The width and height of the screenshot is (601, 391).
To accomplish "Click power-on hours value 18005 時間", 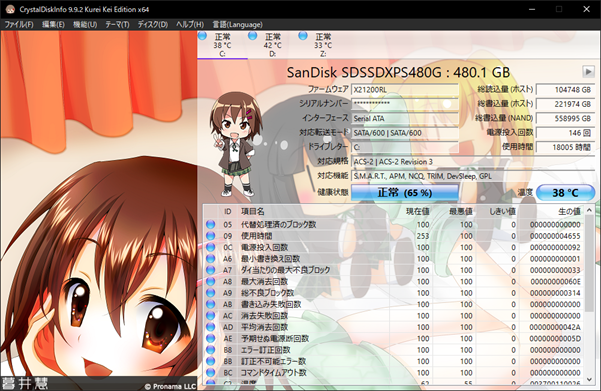I will [x=565, y=147].
